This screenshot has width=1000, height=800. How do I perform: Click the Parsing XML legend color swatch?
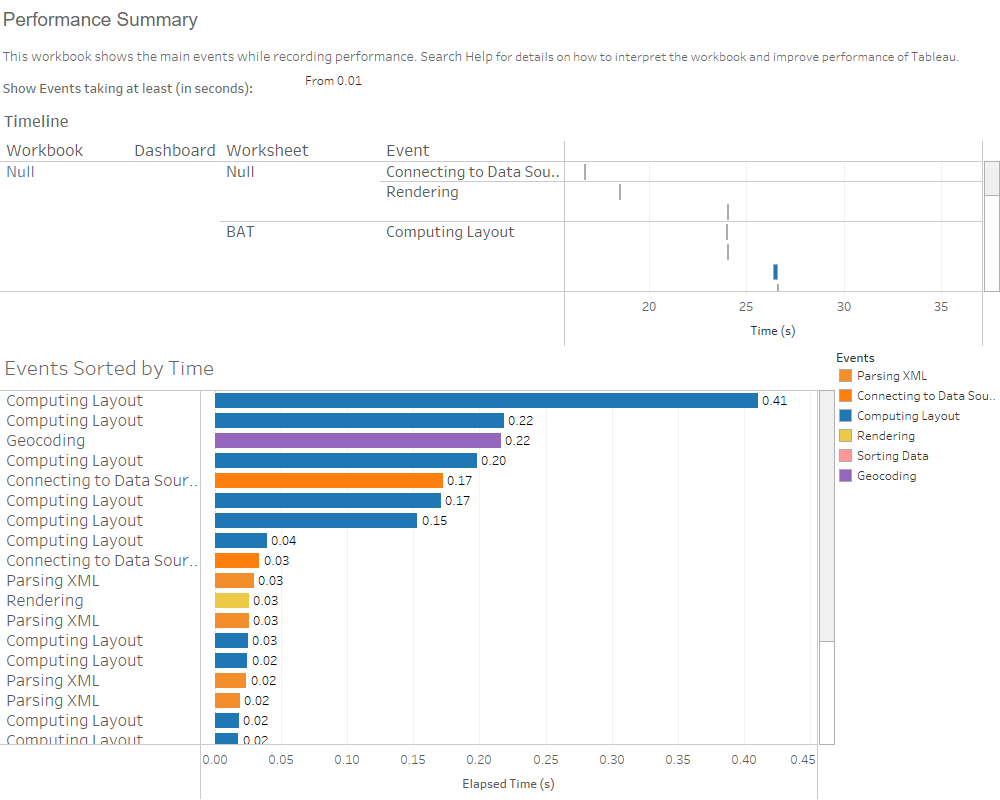pyautogui.click(x=846, y=376)
